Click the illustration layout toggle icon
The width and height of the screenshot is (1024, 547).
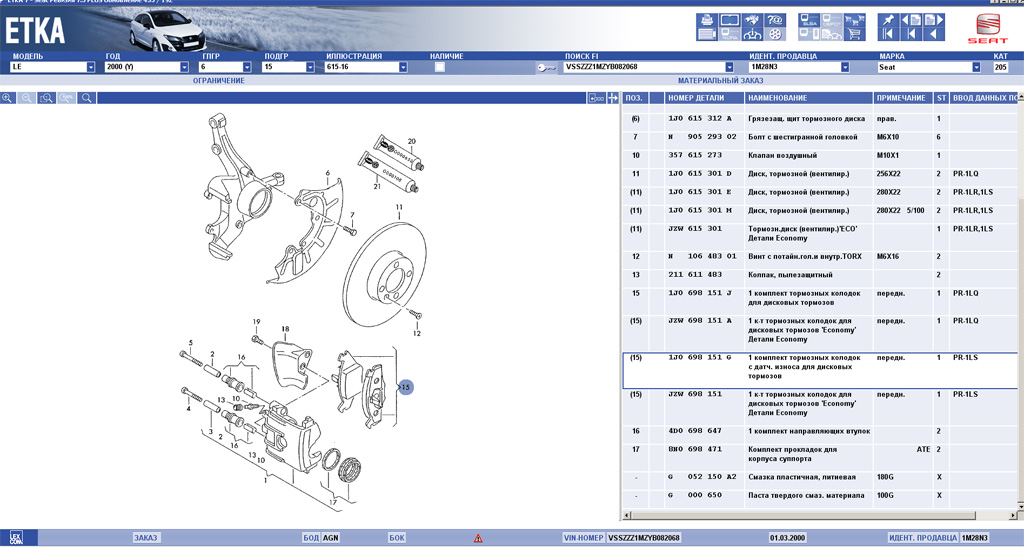coord(596,98)
